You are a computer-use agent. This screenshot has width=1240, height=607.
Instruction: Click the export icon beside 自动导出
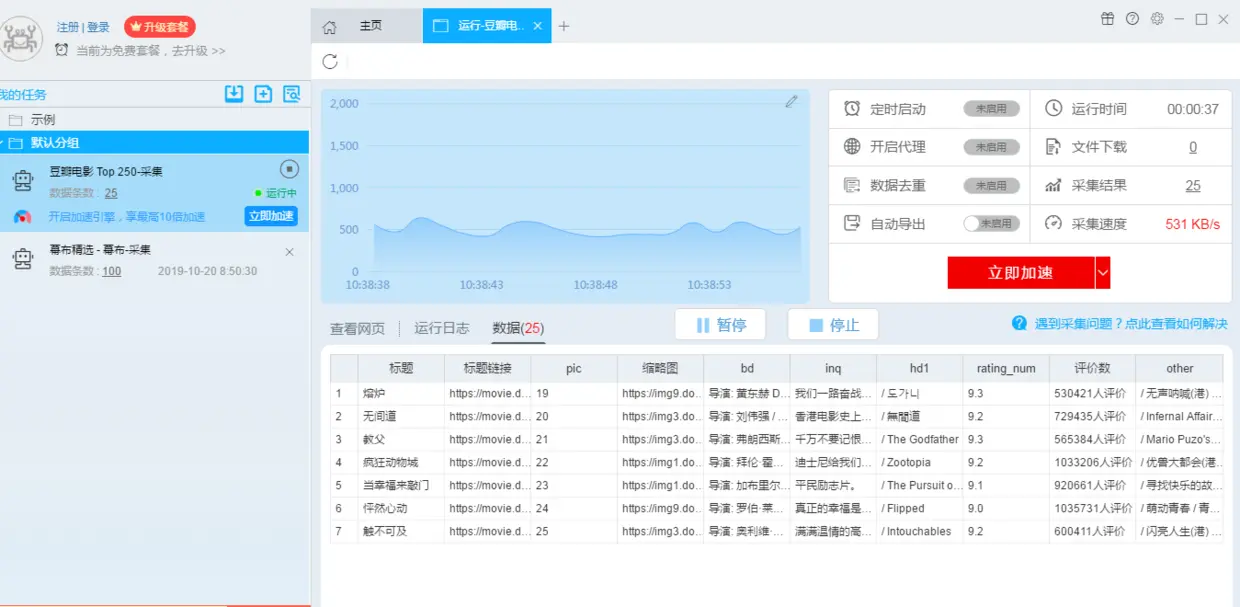852,223
